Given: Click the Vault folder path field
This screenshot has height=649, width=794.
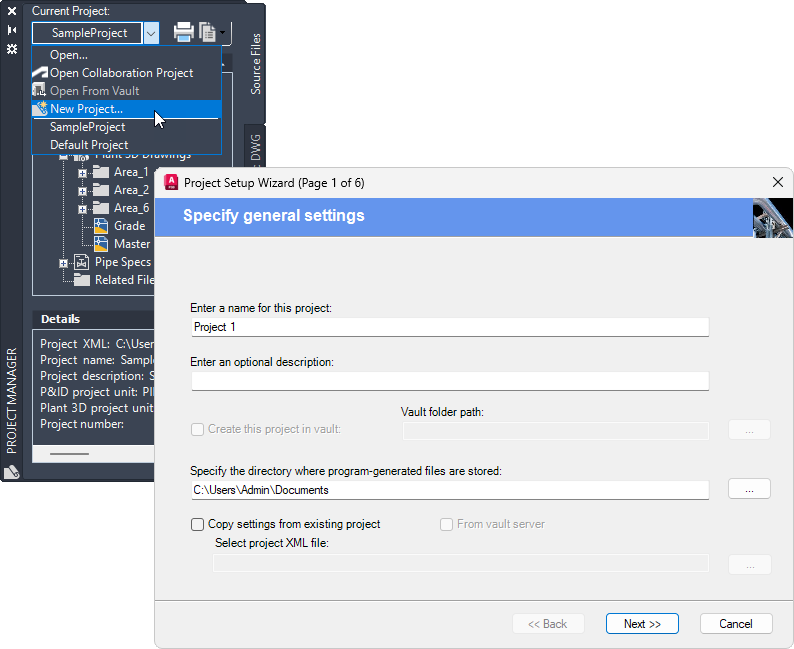Looking at the screenshot, I should [x=556, y=431].
